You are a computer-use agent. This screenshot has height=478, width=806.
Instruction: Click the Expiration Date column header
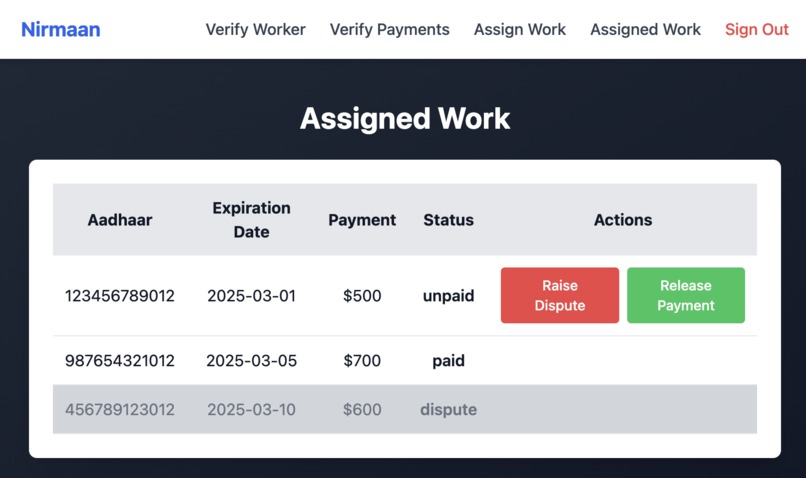[251, 220]
